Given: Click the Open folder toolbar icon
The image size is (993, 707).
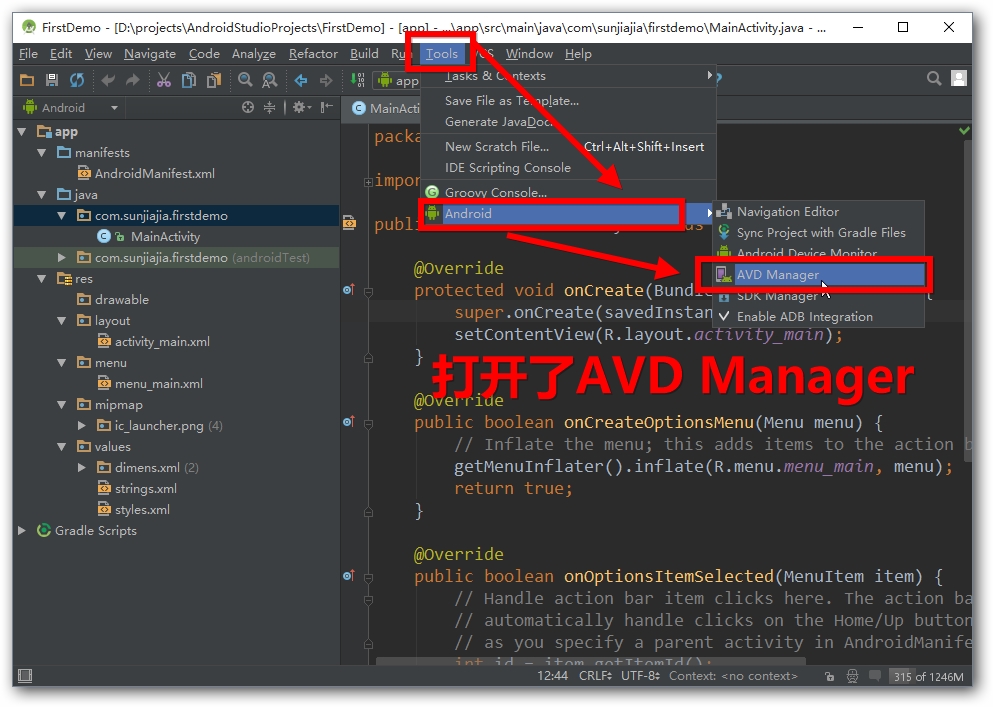Looking at the screenshot, I should click(27, 80).
